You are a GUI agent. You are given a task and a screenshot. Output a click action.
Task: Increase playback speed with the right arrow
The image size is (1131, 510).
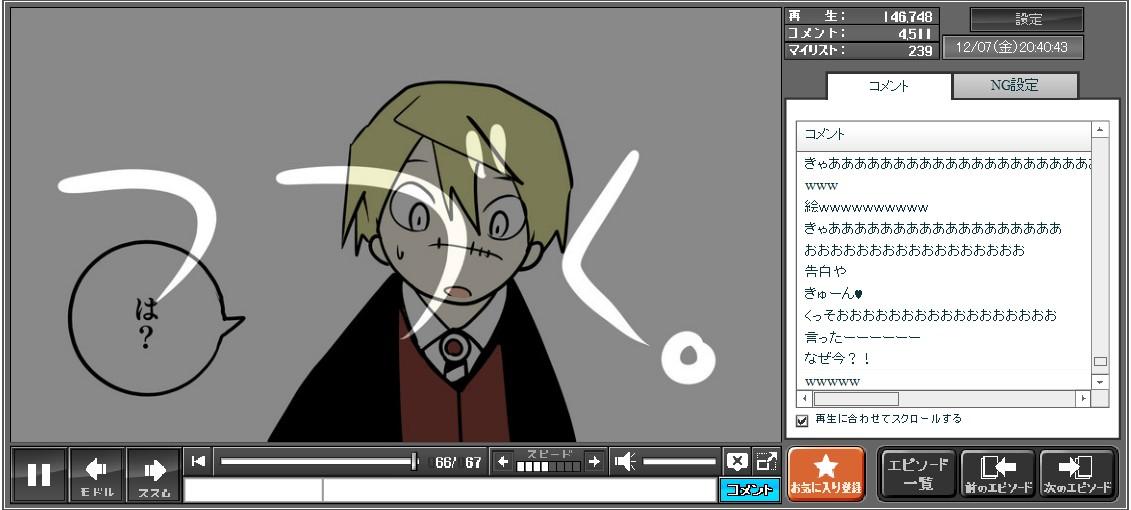pyautogui.click(x=594, y=461)
